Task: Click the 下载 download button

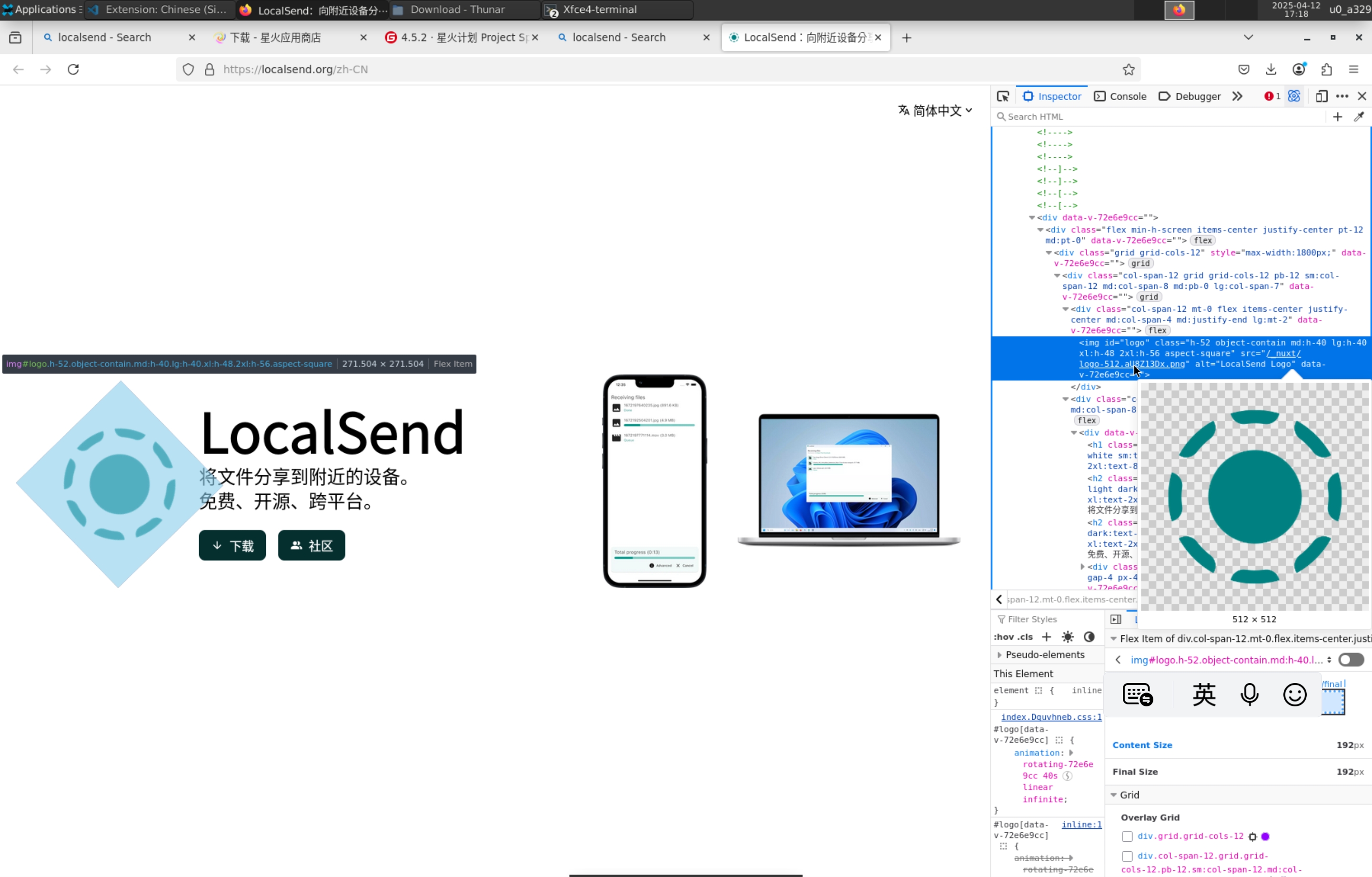Action: [x=232, y=546]
